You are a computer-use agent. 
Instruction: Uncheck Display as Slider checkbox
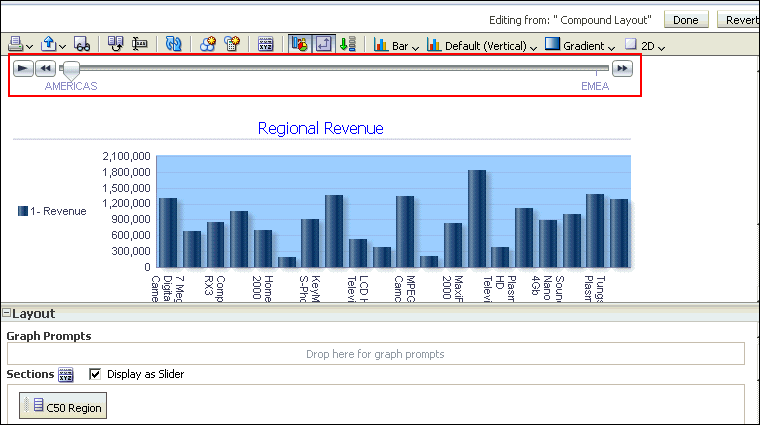click(95, 374)
